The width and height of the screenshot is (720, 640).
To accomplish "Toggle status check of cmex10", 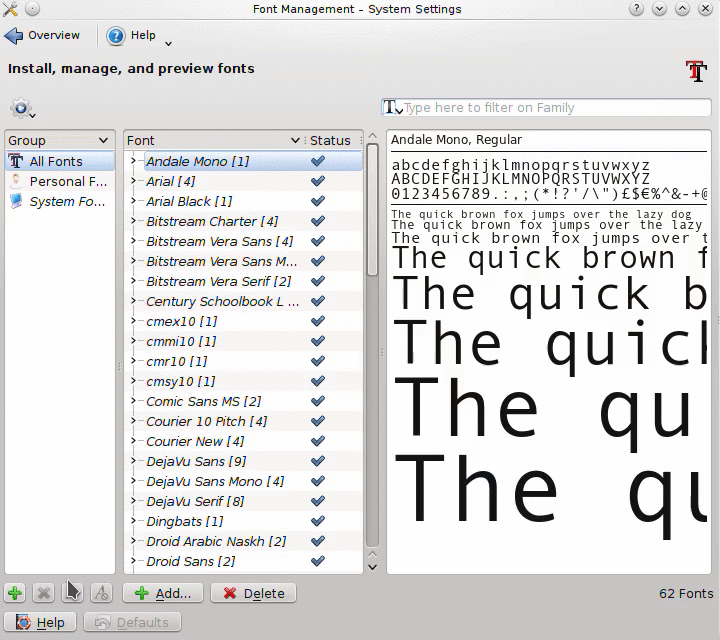I will (x=318, y=321).
